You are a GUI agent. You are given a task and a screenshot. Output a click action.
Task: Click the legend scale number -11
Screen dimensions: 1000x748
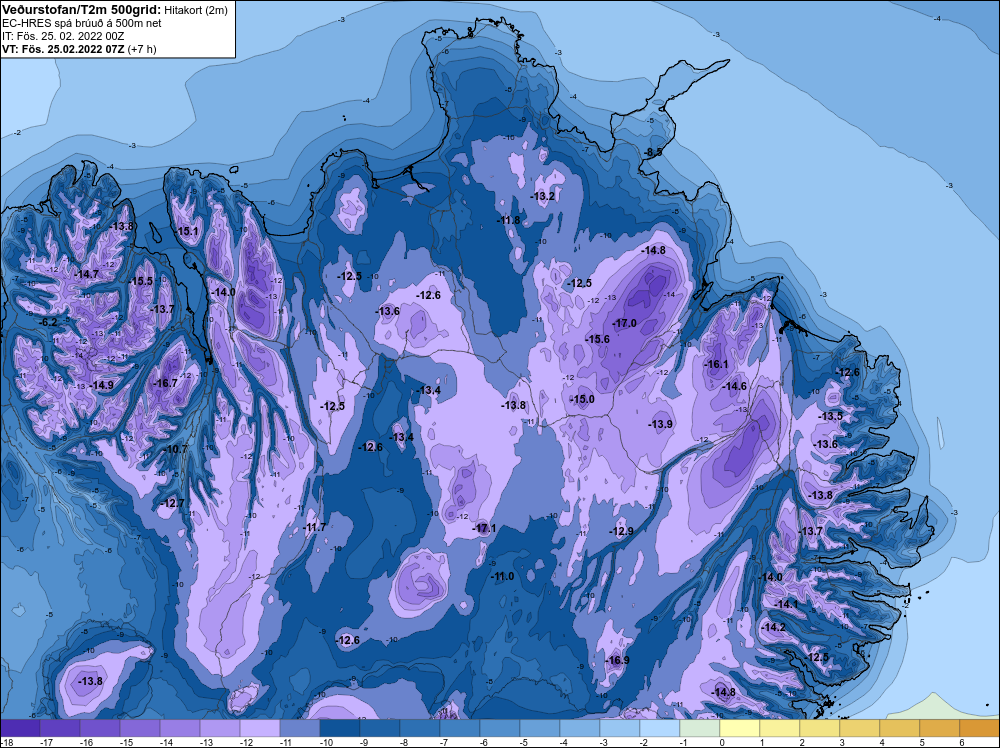click(286, 742)
